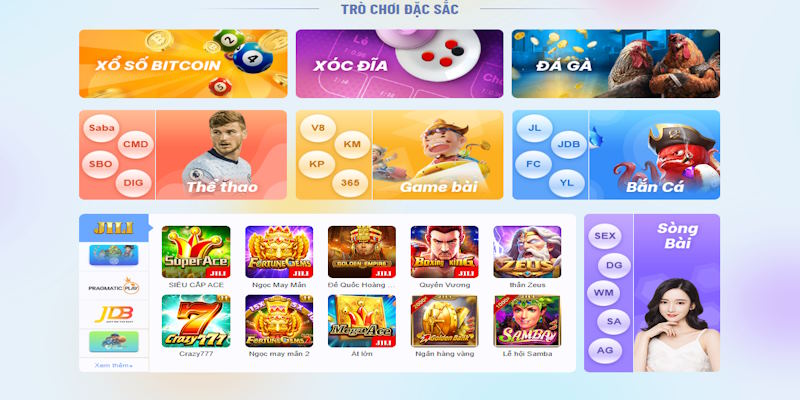Open the Xổ Số Bitcoin banner

coord(183,64)
